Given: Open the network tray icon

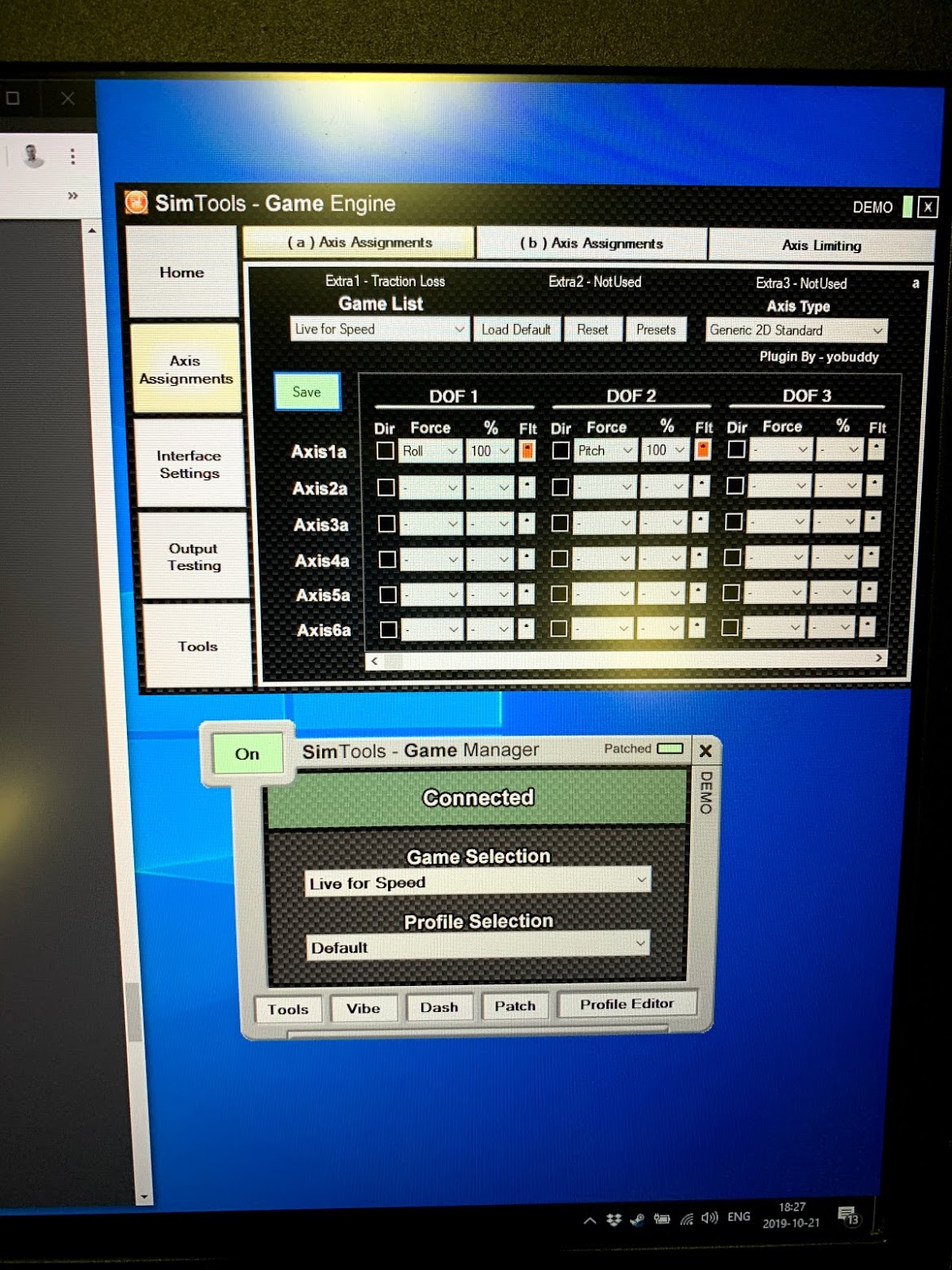Looking at the screenshot, I should pyautogui.click(x=688, y=1218).
